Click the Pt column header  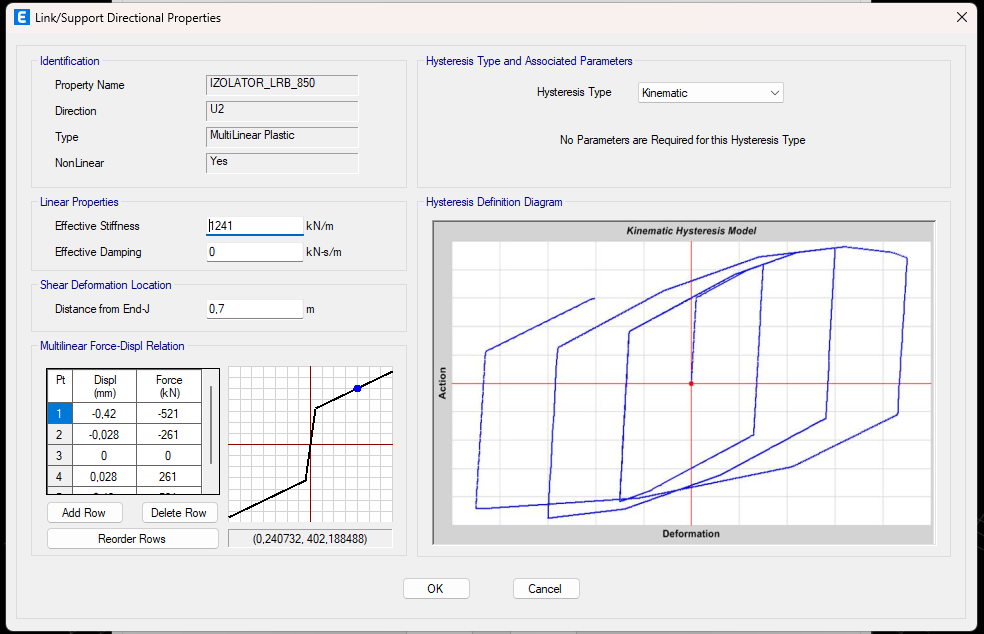click(60, 386)
